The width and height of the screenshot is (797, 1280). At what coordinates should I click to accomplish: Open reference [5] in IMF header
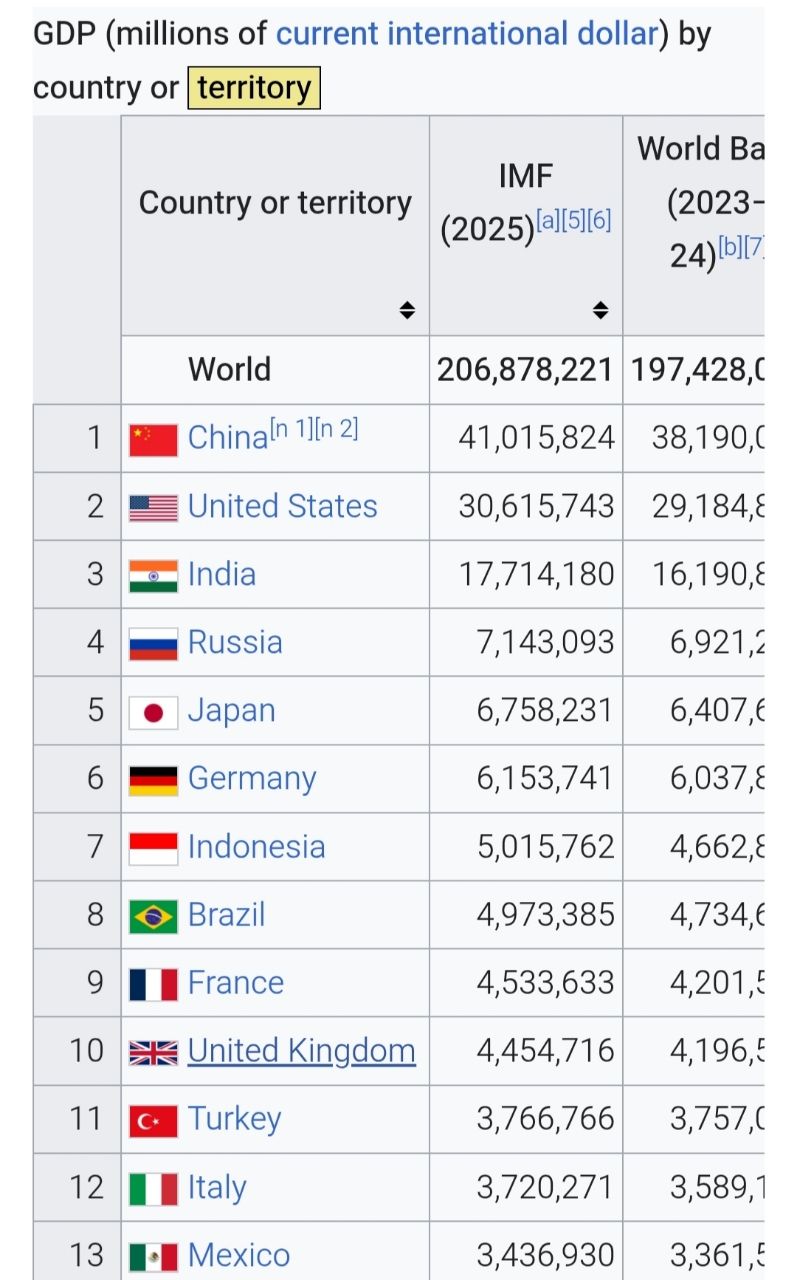tap(573, 221)
